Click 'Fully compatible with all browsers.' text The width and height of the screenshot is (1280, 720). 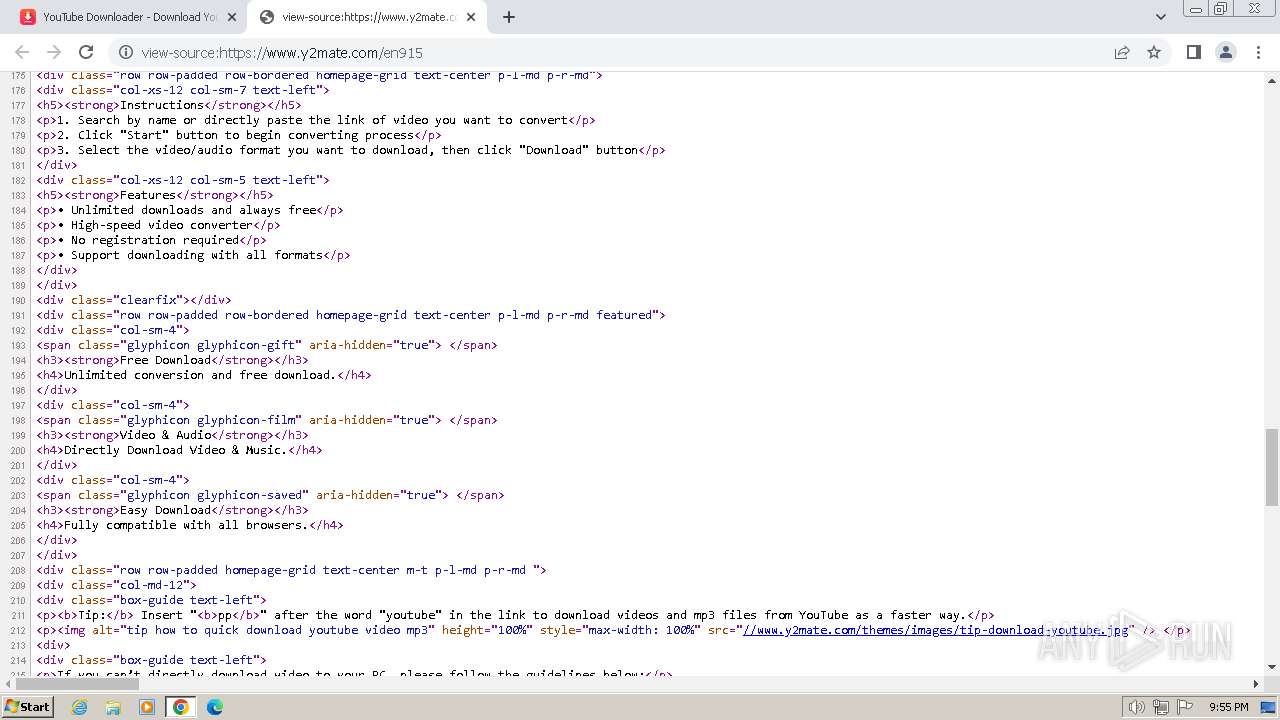pos(186,525)
